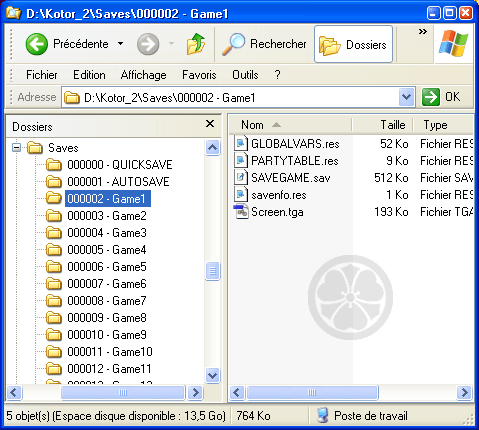Click inside the Adresse path field
Screen dimensions: 479x430
click(230, 98)
